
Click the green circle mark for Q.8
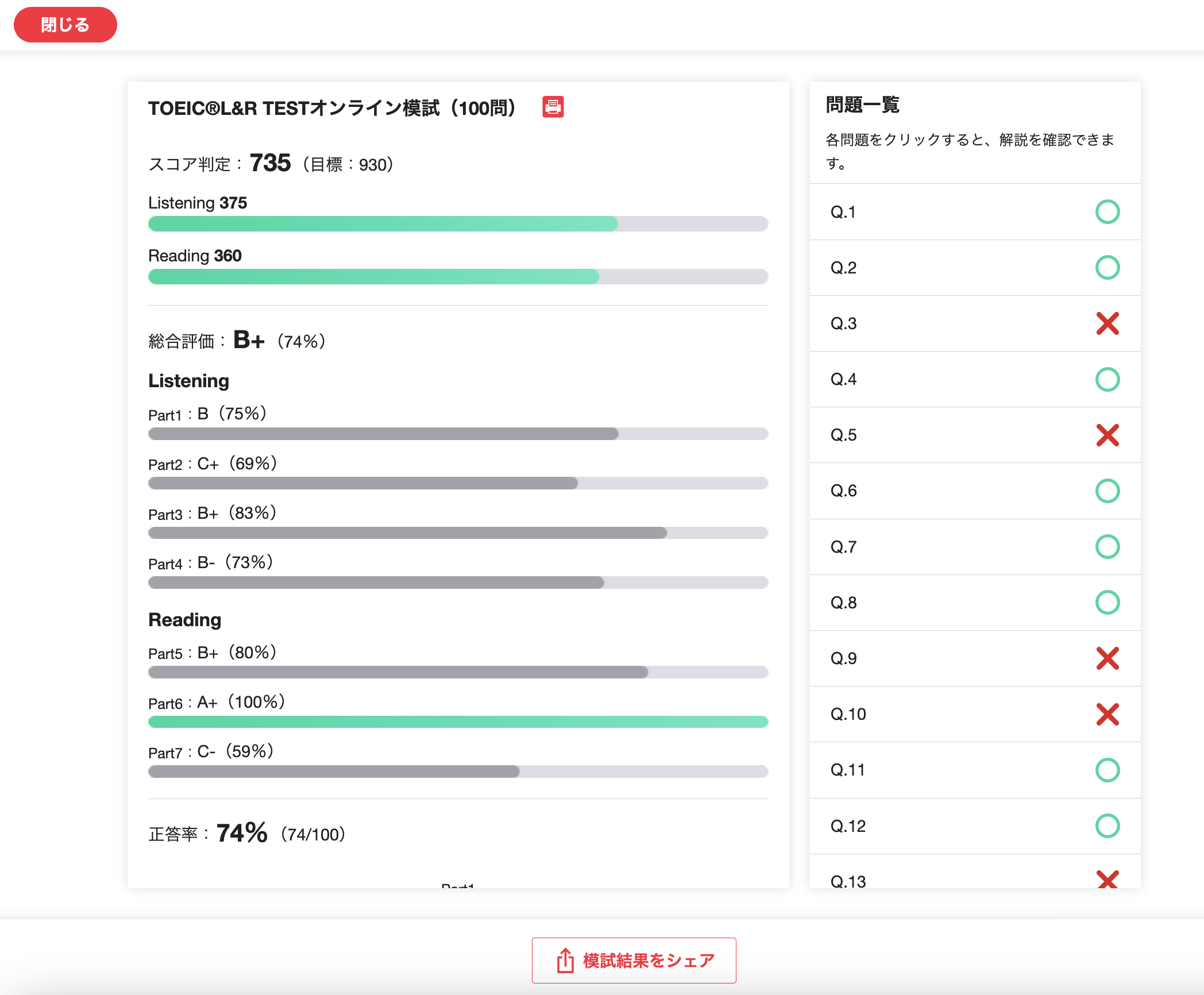[1107, 602]
